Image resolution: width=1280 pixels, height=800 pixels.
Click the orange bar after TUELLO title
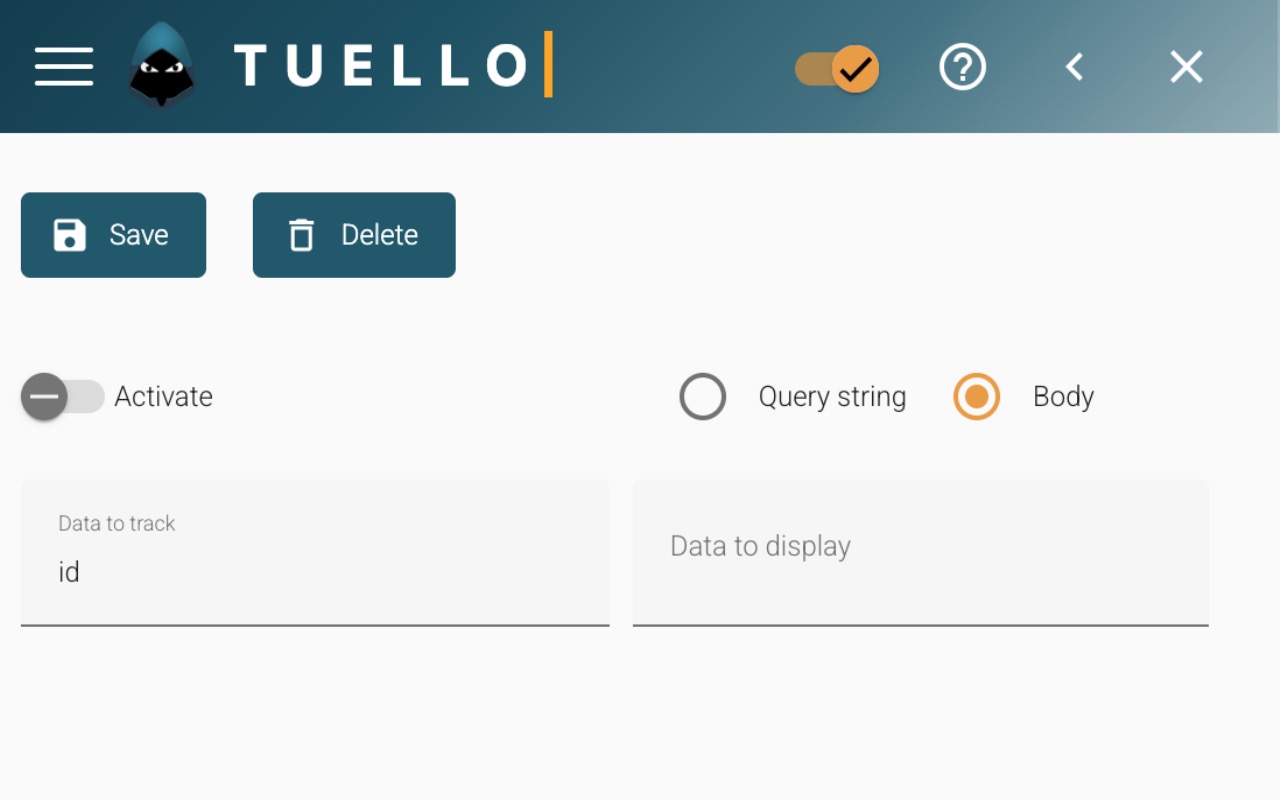click(548, 65)
